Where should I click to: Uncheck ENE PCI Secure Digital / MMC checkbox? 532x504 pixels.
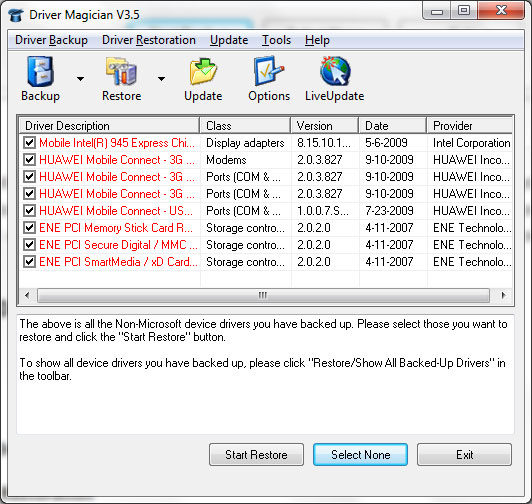pos(30,244)
